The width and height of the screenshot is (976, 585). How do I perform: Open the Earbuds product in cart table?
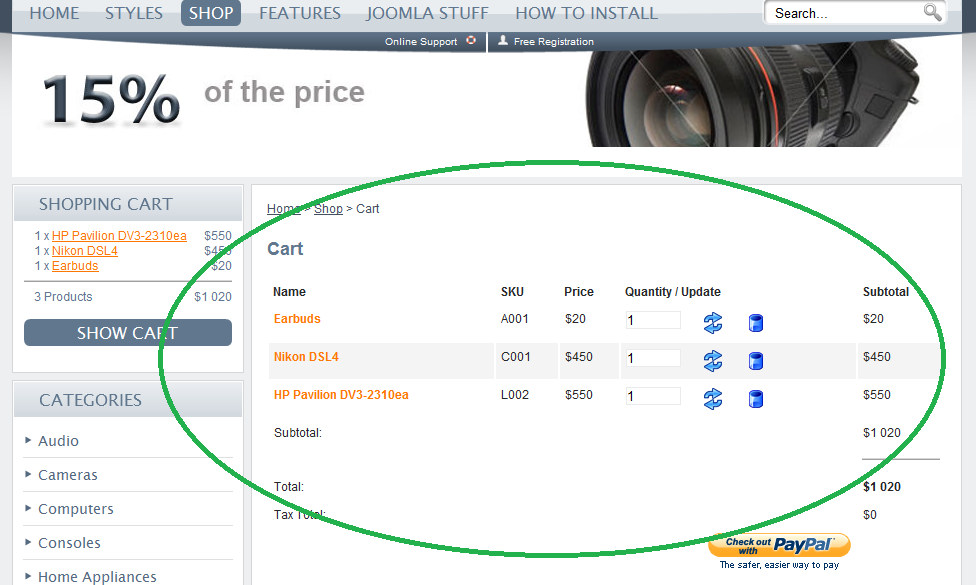tap(297, 319)
